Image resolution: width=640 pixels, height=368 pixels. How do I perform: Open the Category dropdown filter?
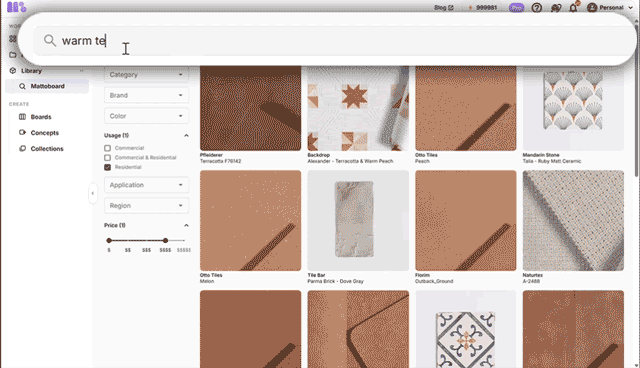(147, 75)
